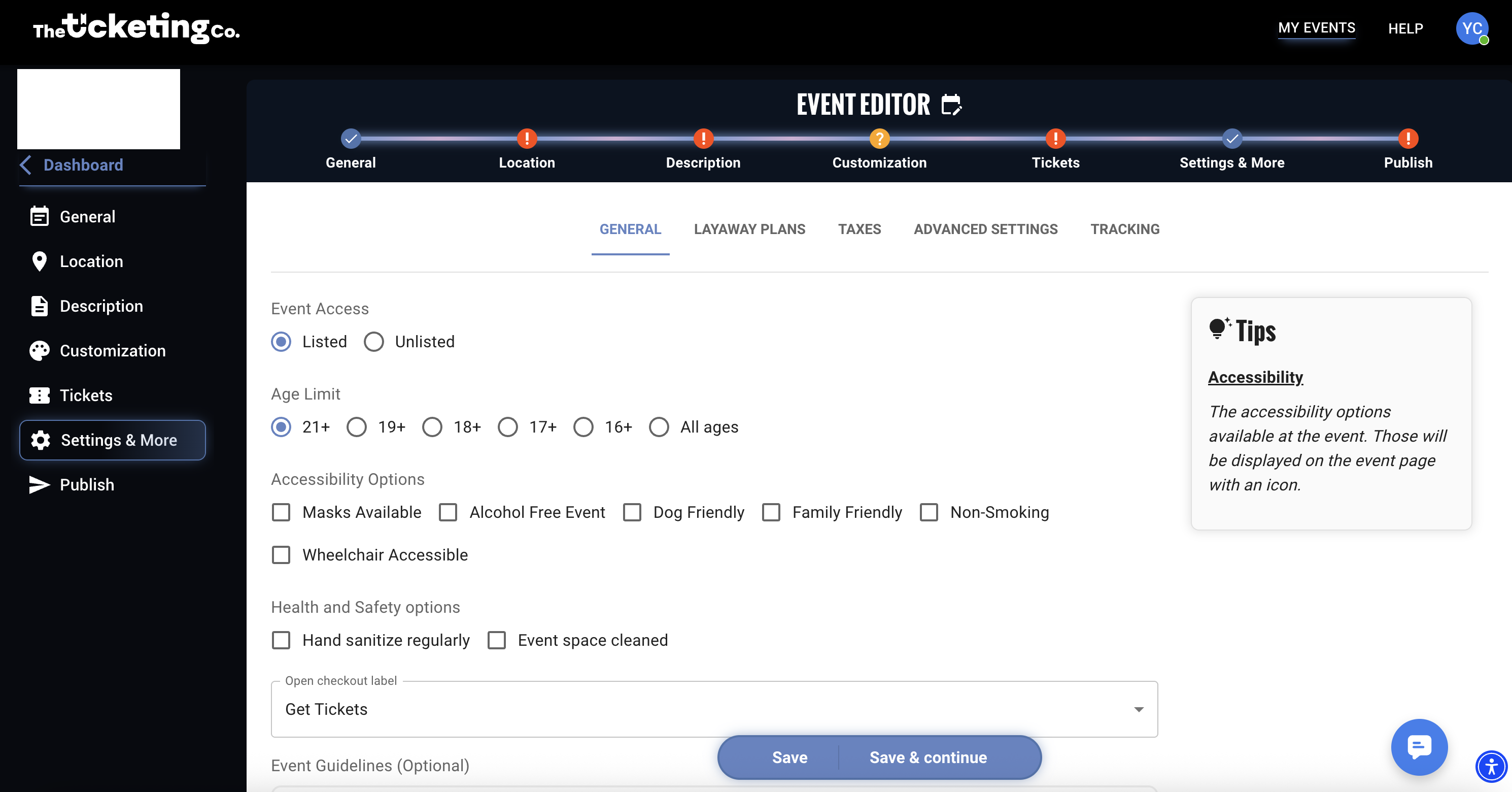Open Customization via the sidebar palette icon
This screenshot has height=792, width=1512.
tap(40, 350)
